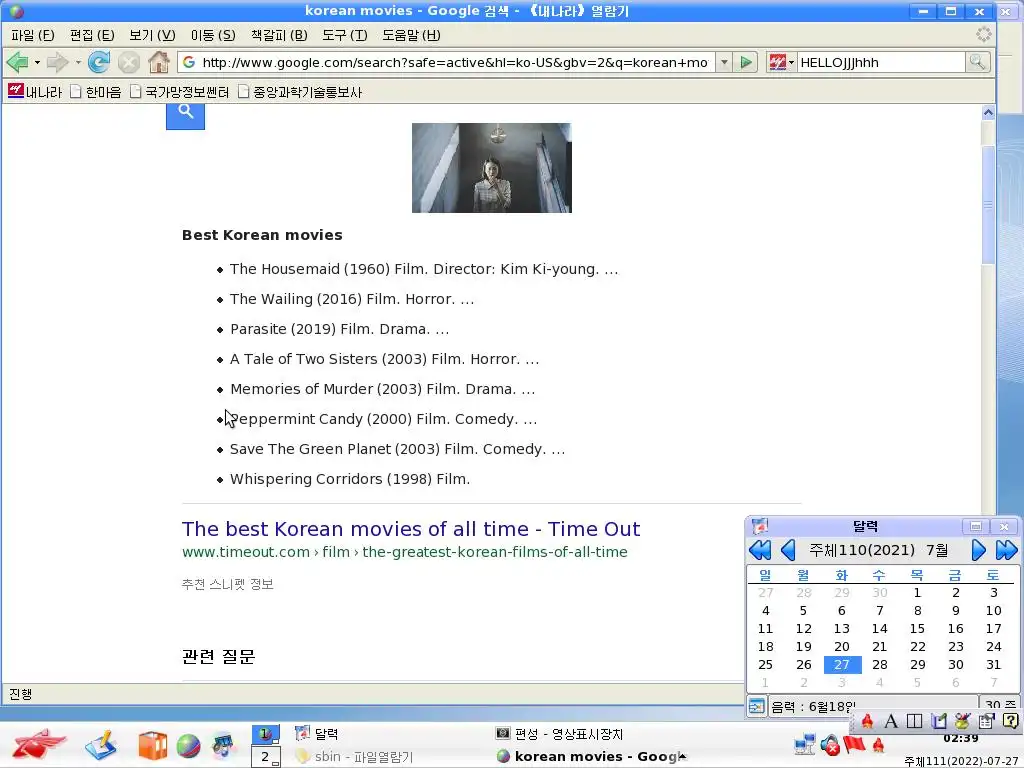The image size is (1024, 768).
Task: Click the 내나라 bookmark
Action: 35,92
